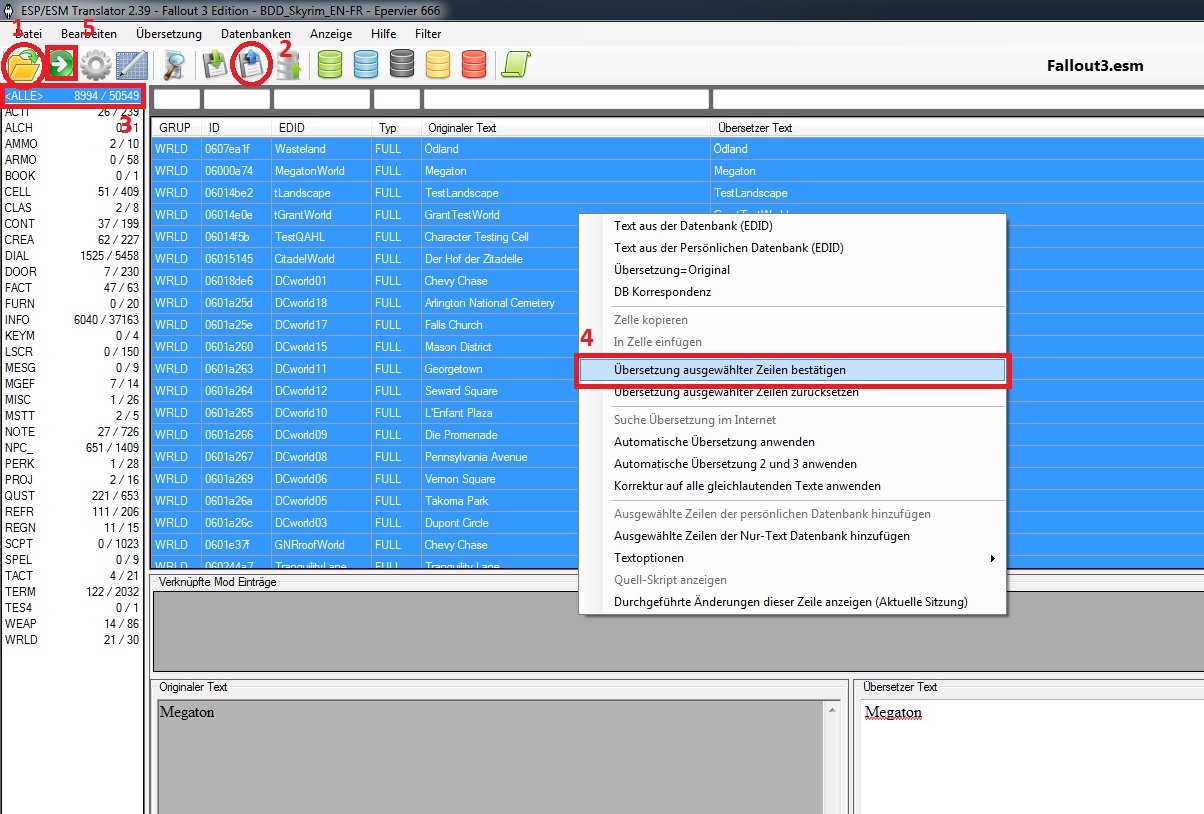Select 'Übersetzung=Original' in context menu
The height and width of the screenshot is (814, 1204).
tap(794, 270)
